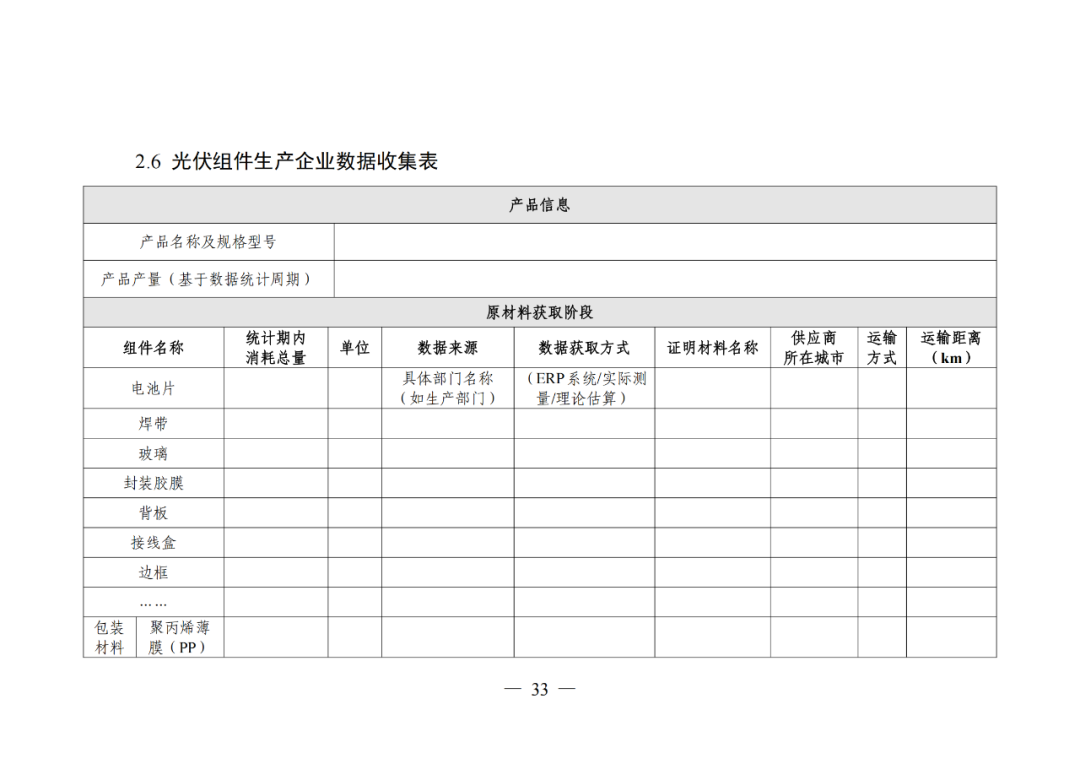Select the empty field beside 产品名称及规格型号

pos(664,242)
